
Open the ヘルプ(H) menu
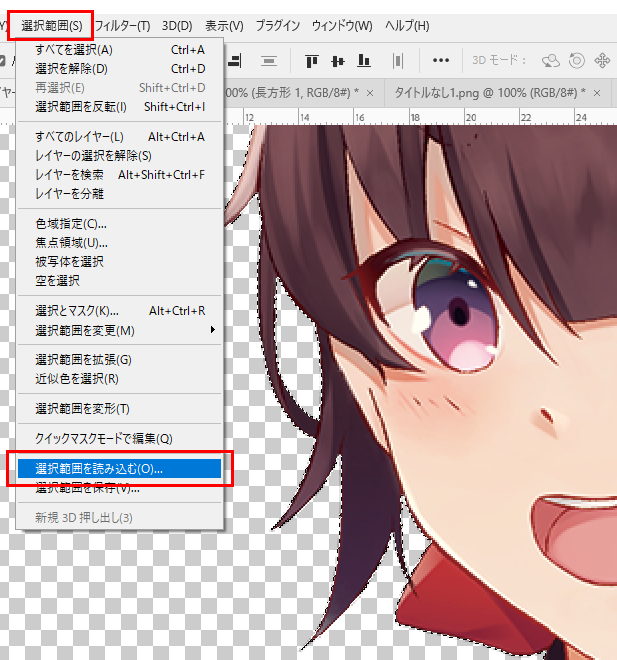(407, 26)
